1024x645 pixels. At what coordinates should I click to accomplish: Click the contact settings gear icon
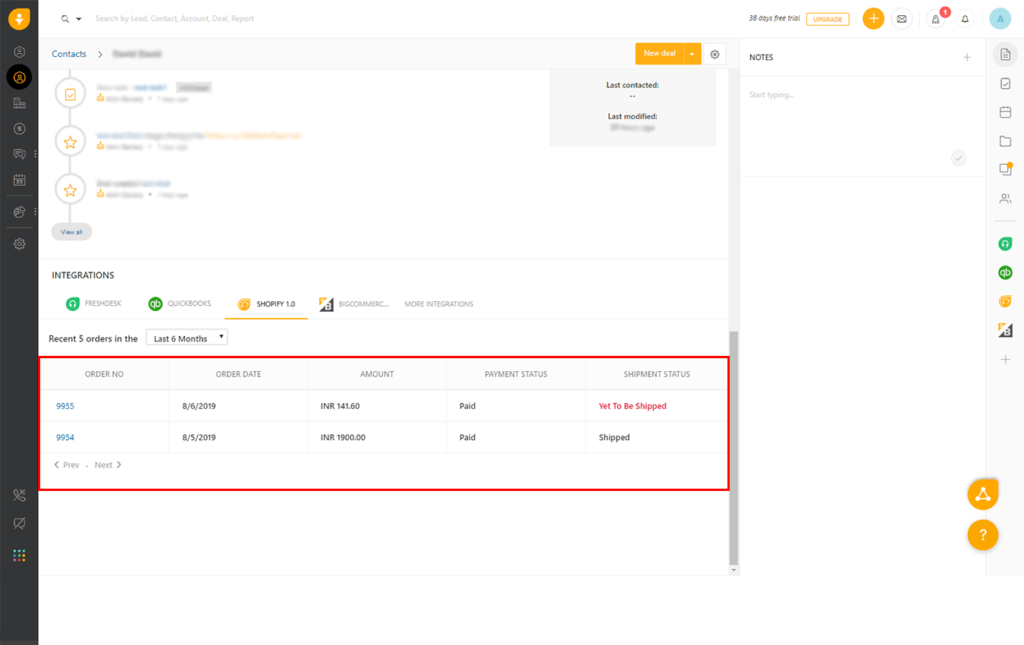pyautogui.click(x=715, y=54)
